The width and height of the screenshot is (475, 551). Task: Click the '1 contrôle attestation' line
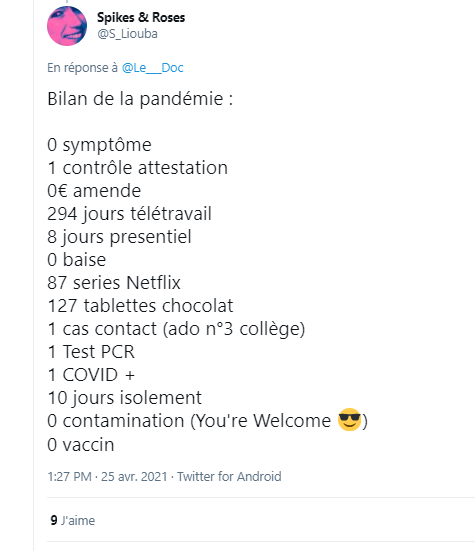pos(137,168)
